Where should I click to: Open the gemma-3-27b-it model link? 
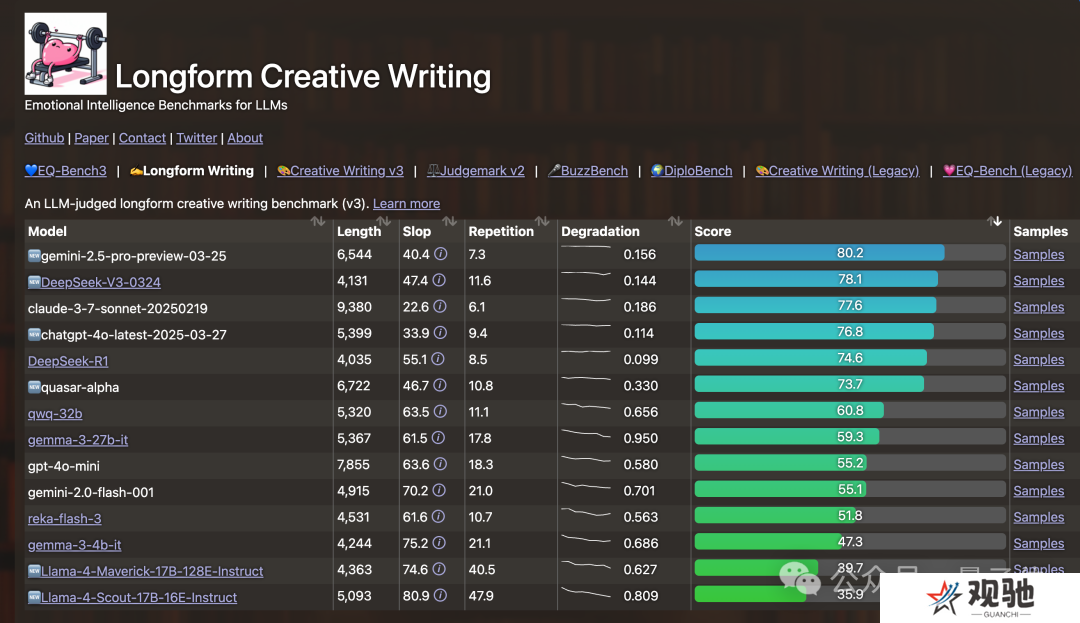(78, 439)
